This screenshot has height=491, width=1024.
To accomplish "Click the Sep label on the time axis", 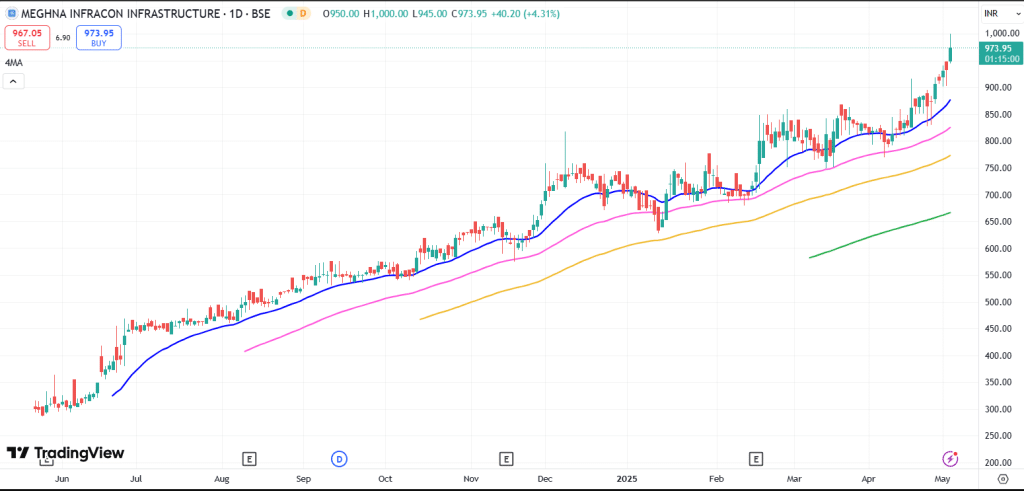I will coord(302,479).
